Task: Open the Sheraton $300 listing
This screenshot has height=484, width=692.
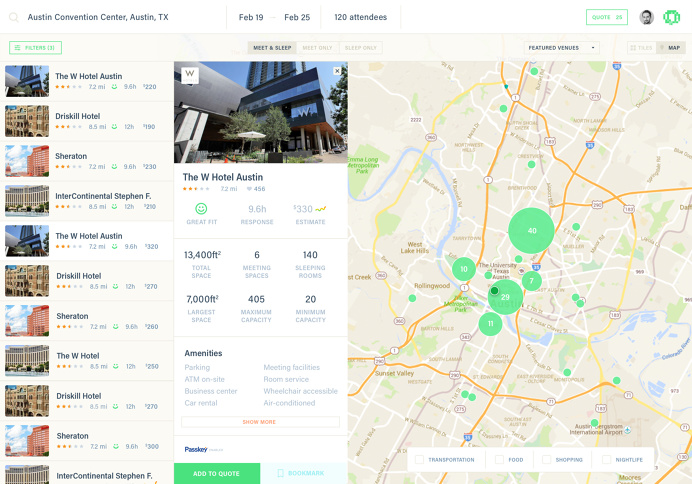Action: coord(87,441)
